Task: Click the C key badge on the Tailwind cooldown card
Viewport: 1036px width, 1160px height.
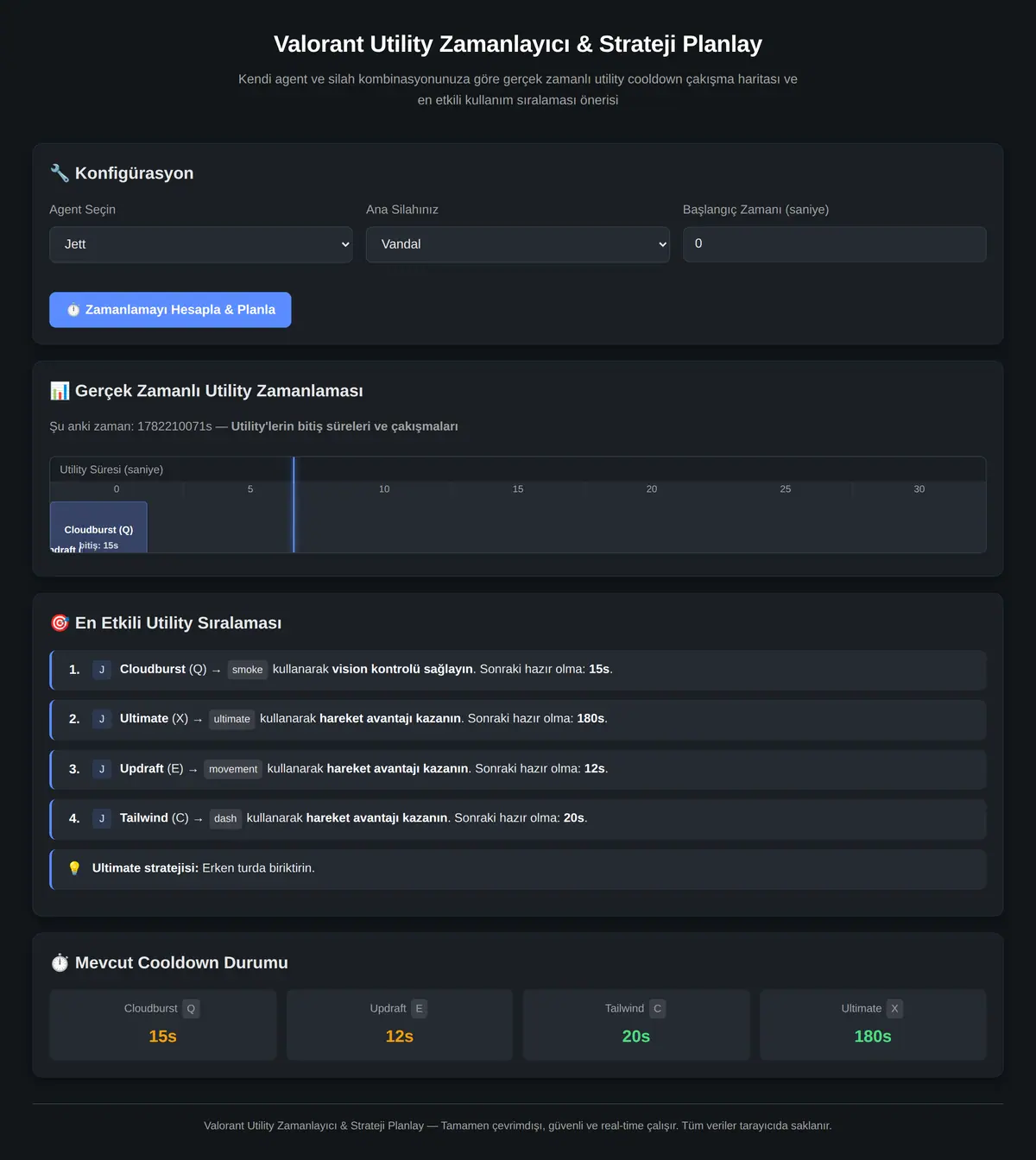Action: click(658, 1008)
